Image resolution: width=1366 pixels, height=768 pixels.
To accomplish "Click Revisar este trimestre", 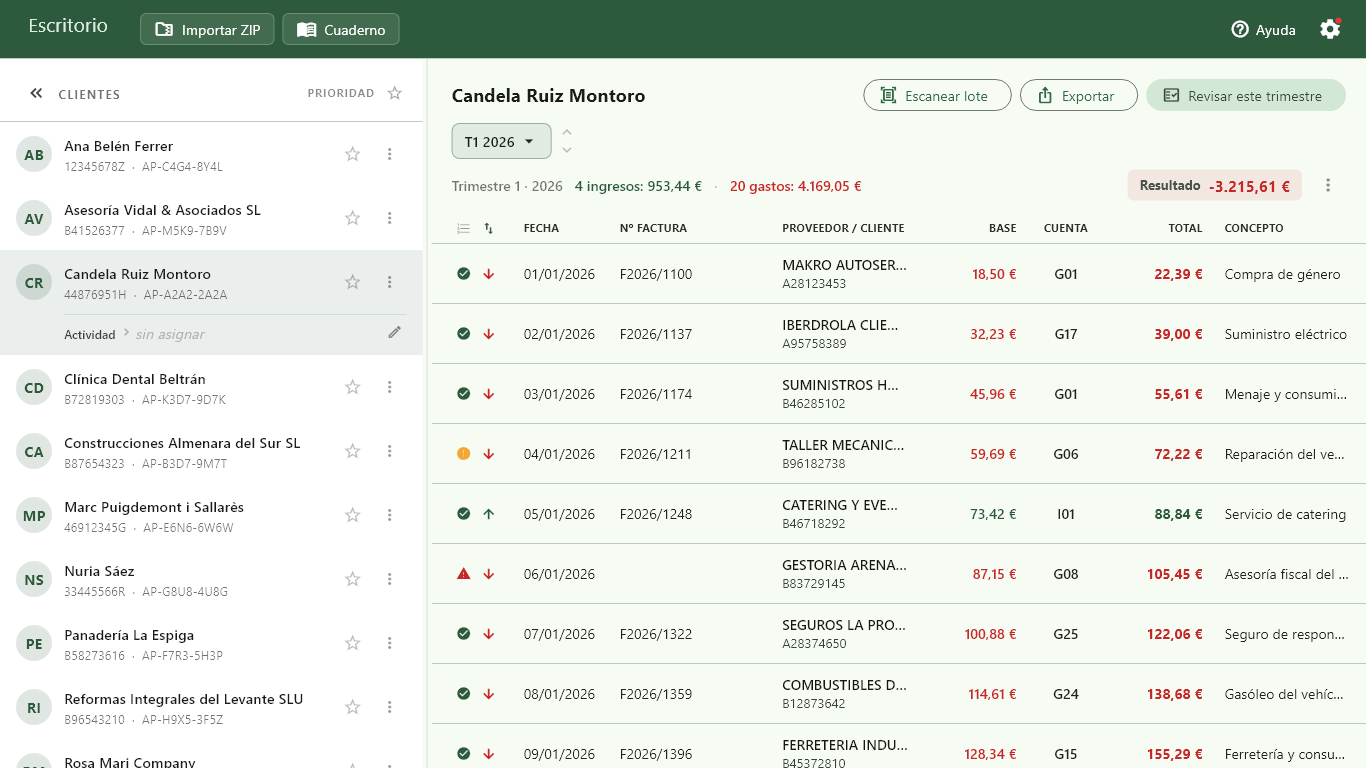I will coord(1246,95).
